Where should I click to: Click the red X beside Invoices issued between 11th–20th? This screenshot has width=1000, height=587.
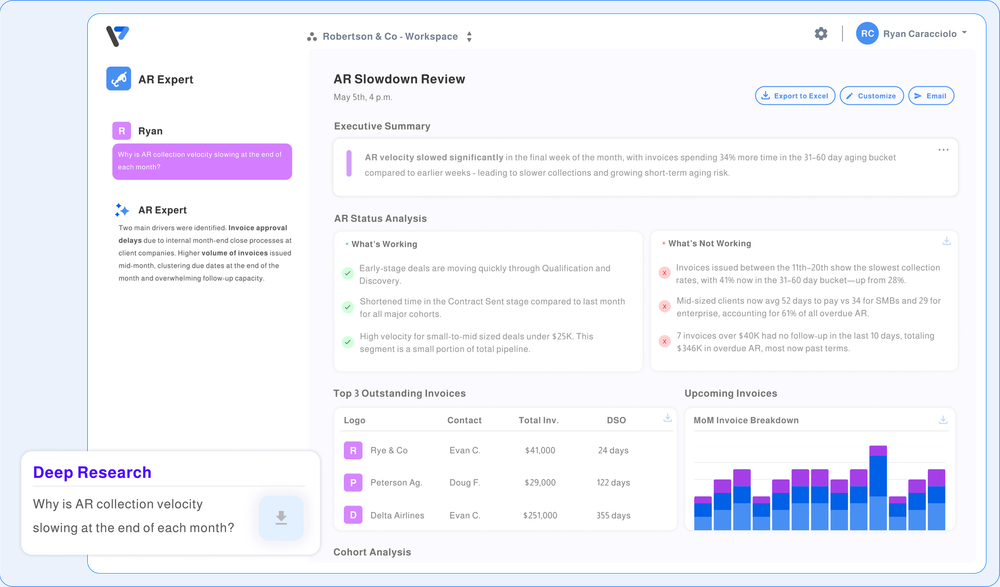[x=665, y=273]
